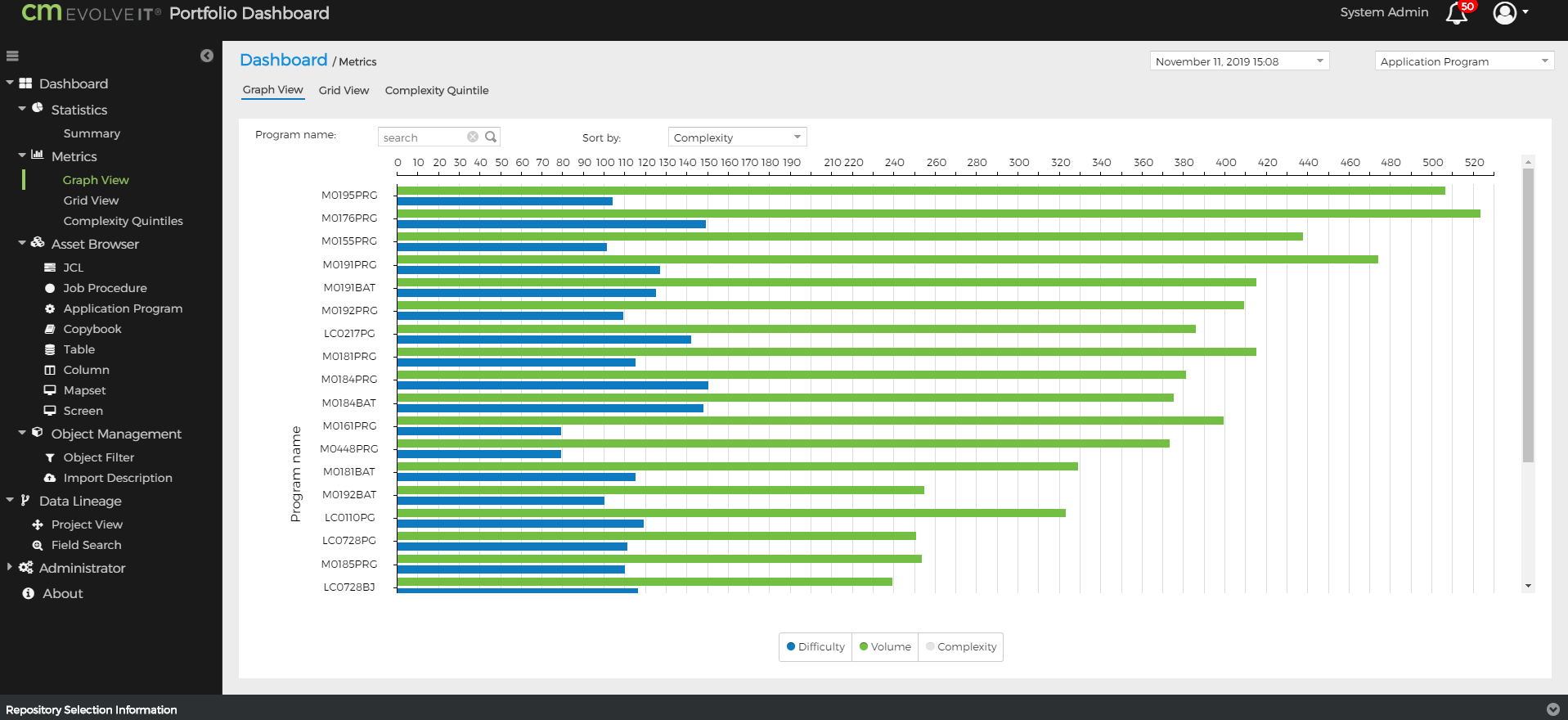
Task: Click the M0195PRG blue difficulty bar
Action: point(505,201)
